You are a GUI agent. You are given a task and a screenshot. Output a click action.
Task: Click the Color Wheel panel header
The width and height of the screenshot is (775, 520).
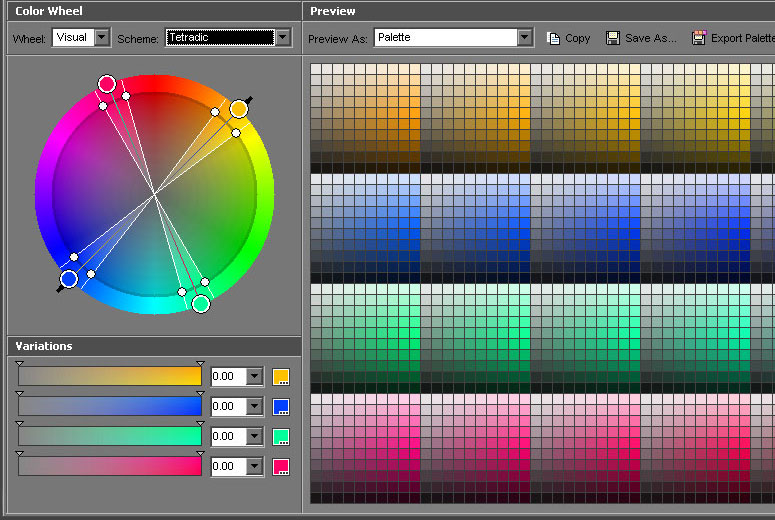tap(154, 11)
